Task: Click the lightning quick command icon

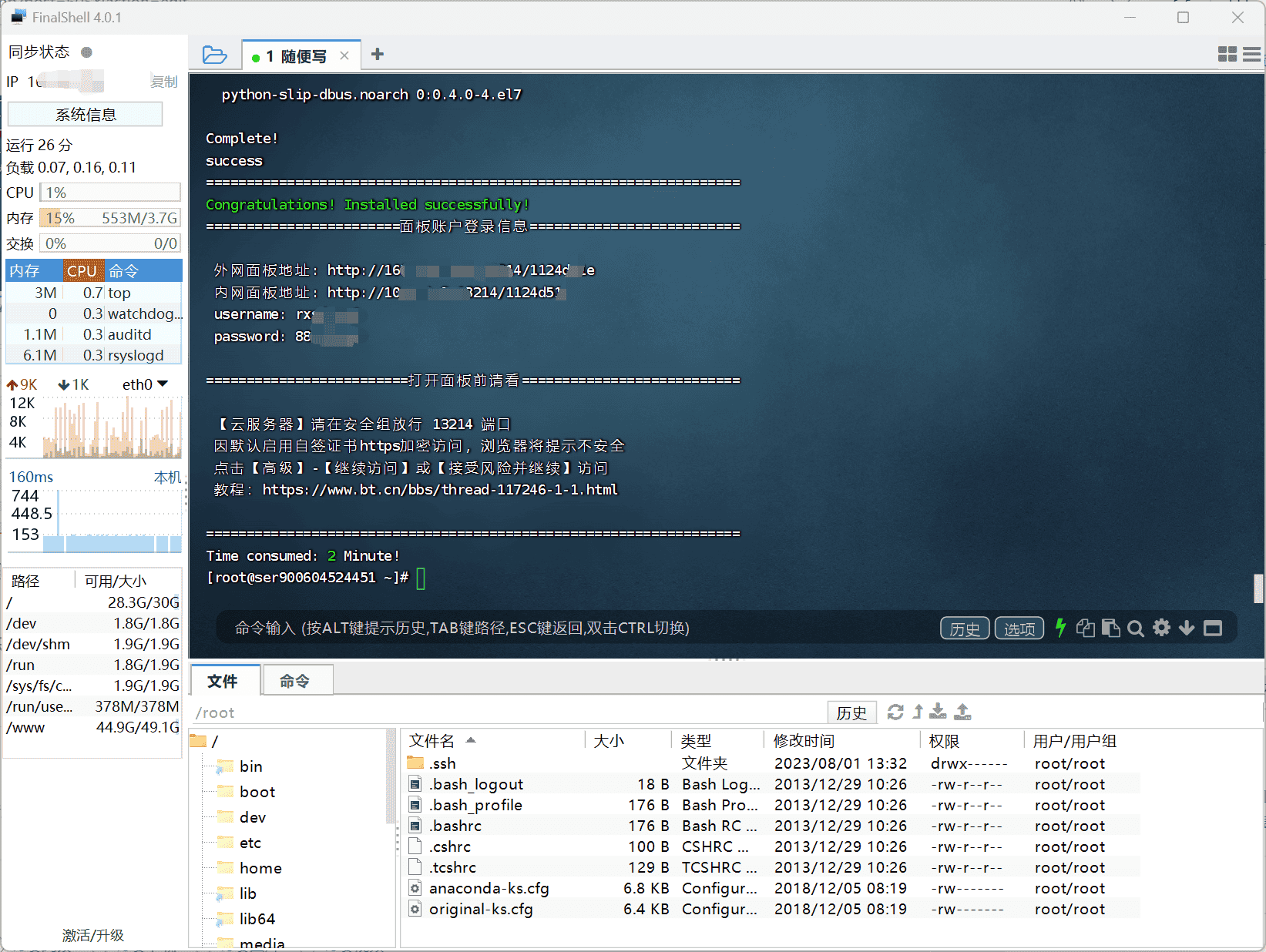Action: coord(1060,628)
